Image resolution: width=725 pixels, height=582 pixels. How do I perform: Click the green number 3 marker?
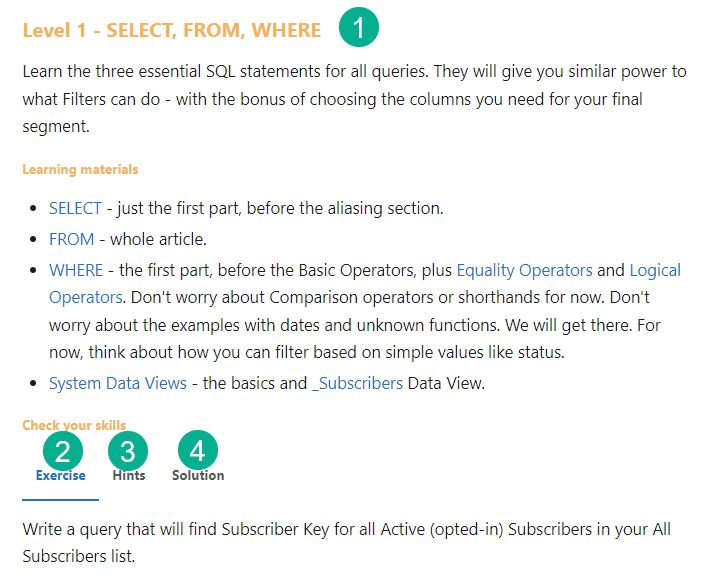point(128,451)
